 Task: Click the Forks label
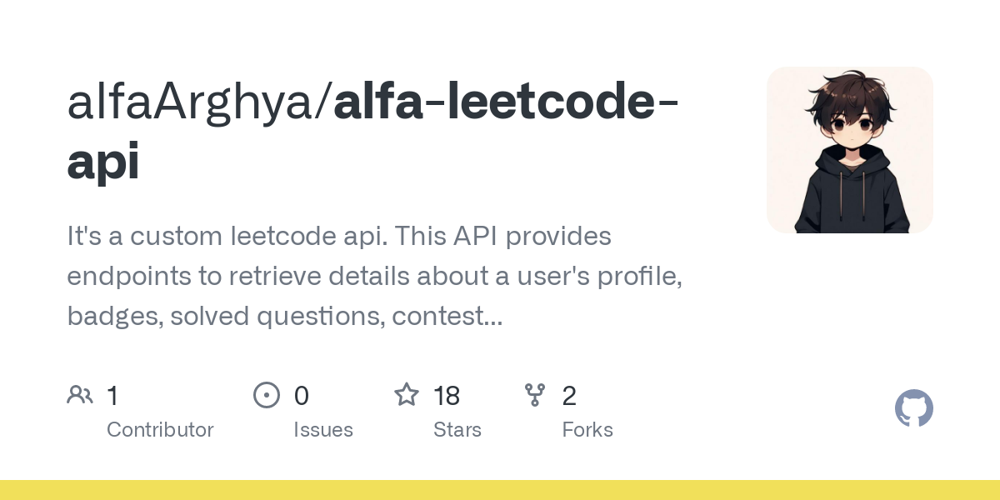point(587,430)
